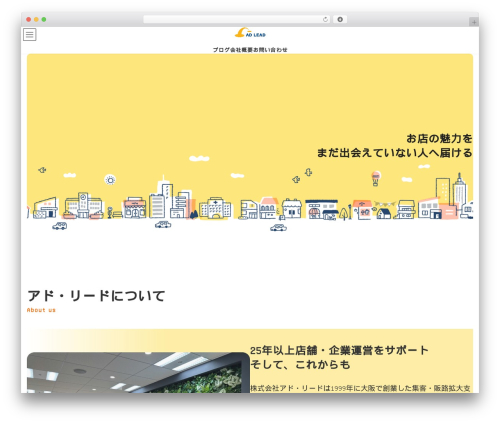Close the browser window with red button

[29, 20]
